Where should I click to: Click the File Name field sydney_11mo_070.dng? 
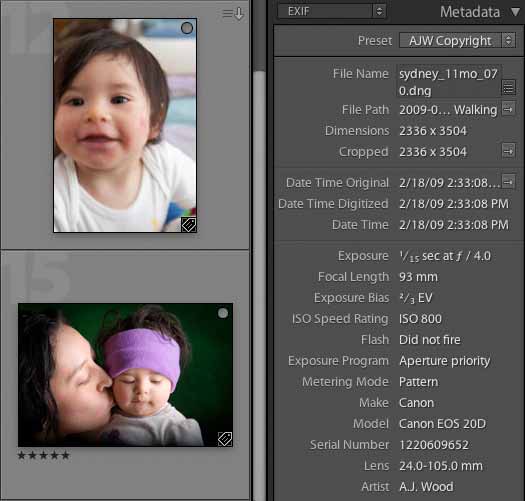449,82
